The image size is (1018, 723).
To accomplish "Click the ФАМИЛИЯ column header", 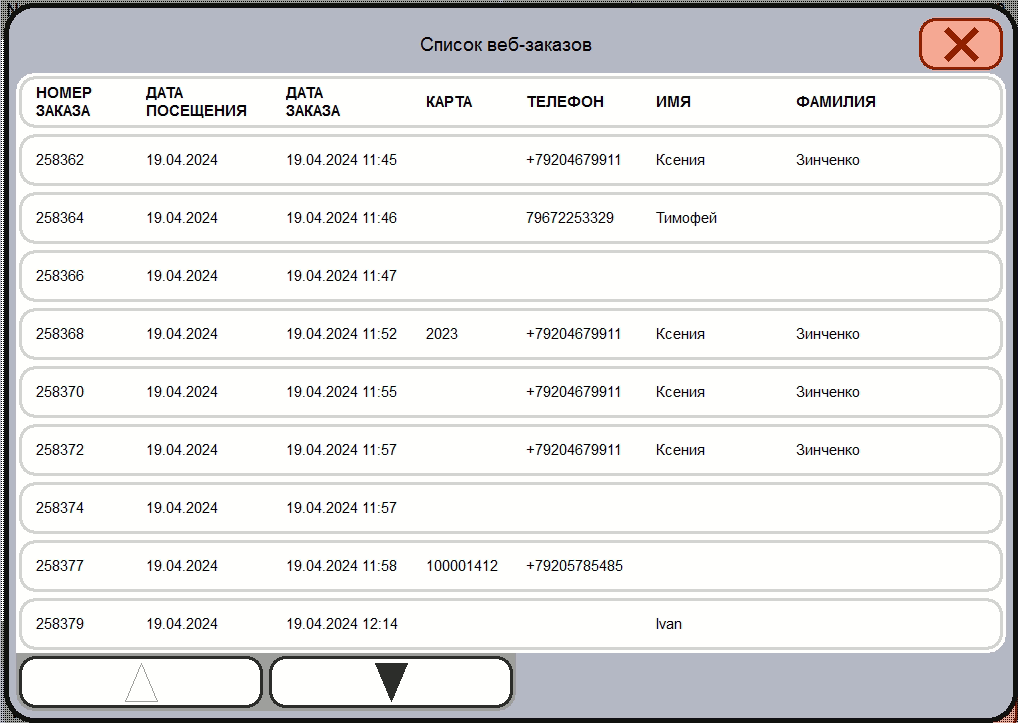I will [836, 102].
